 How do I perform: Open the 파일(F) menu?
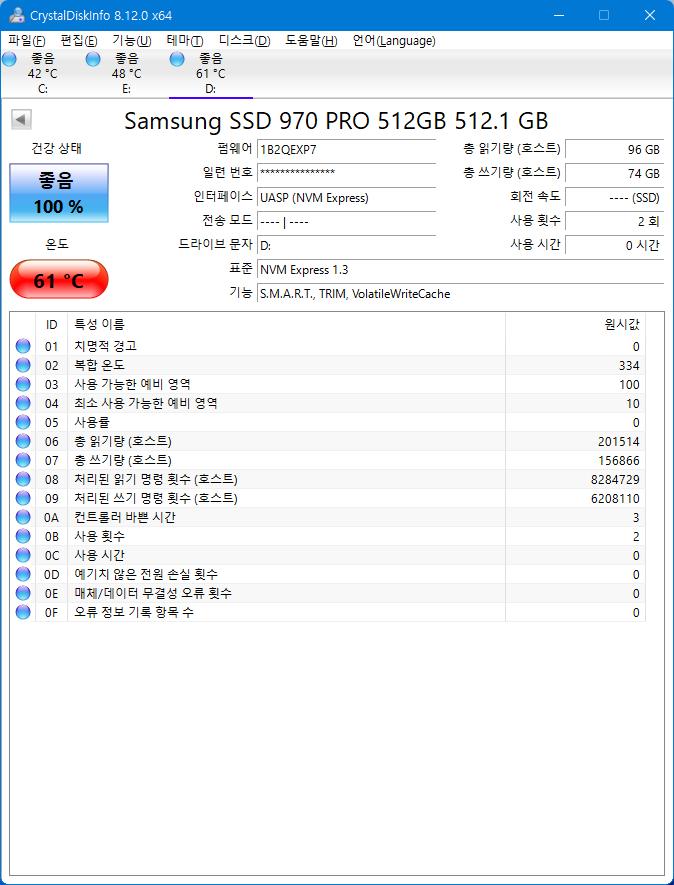[x=27, y=41]
